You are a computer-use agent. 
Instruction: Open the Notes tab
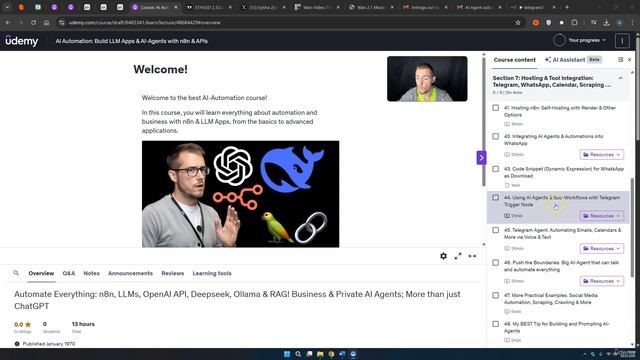tap(91, 273)
